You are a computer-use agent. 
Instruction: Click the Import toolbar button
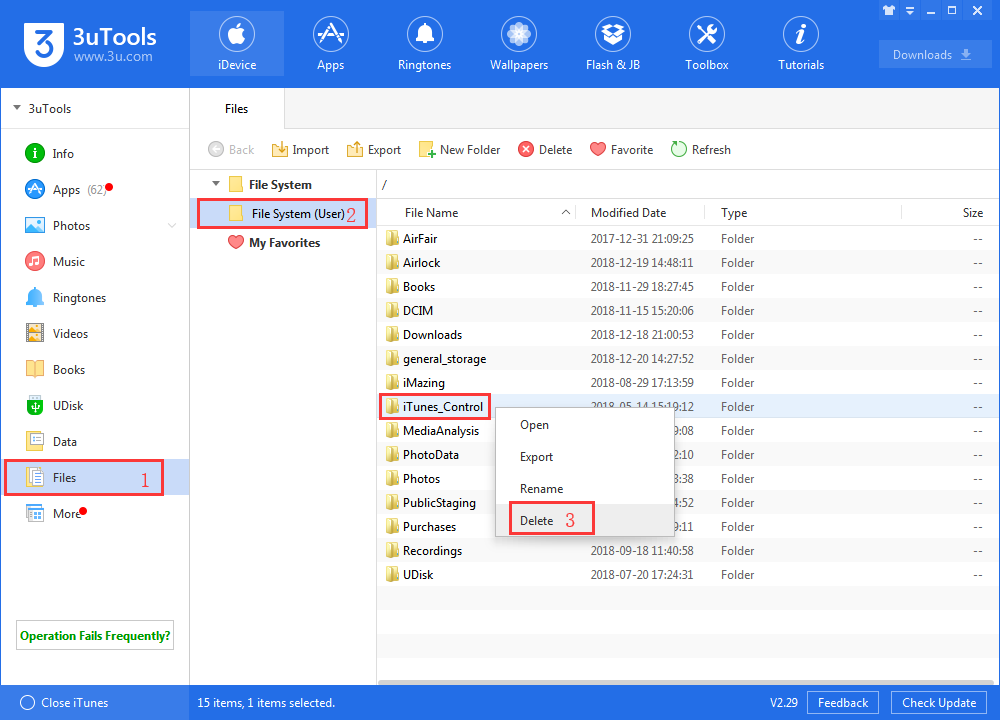pos(300,150)
